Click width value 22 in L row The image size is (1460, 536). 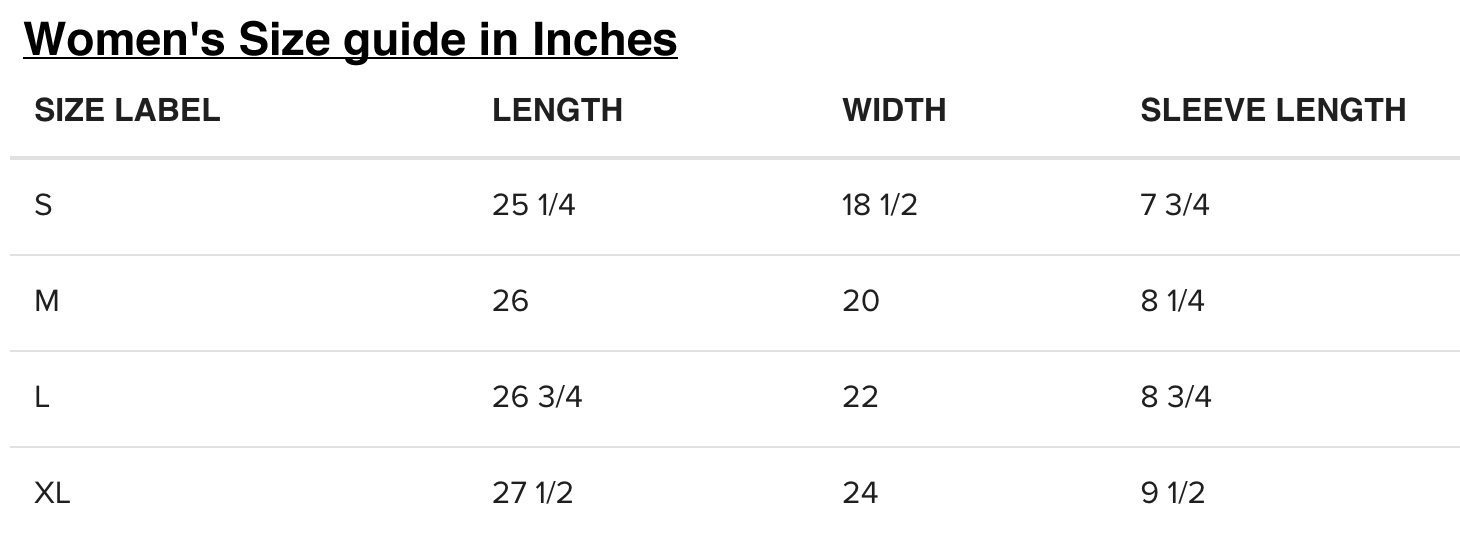click(x=860, y=397)
